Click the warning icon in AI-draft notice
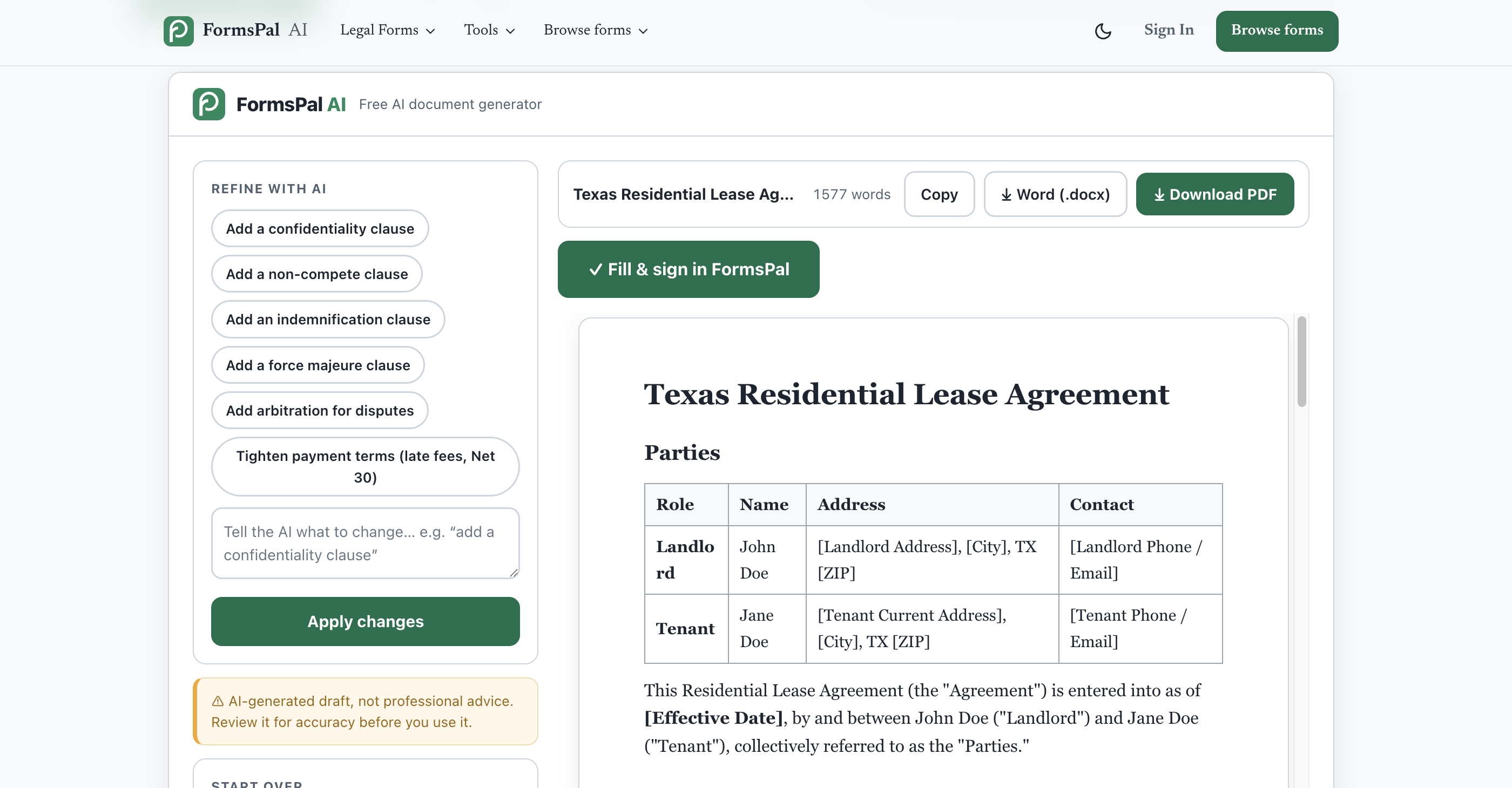 (218, 701)
